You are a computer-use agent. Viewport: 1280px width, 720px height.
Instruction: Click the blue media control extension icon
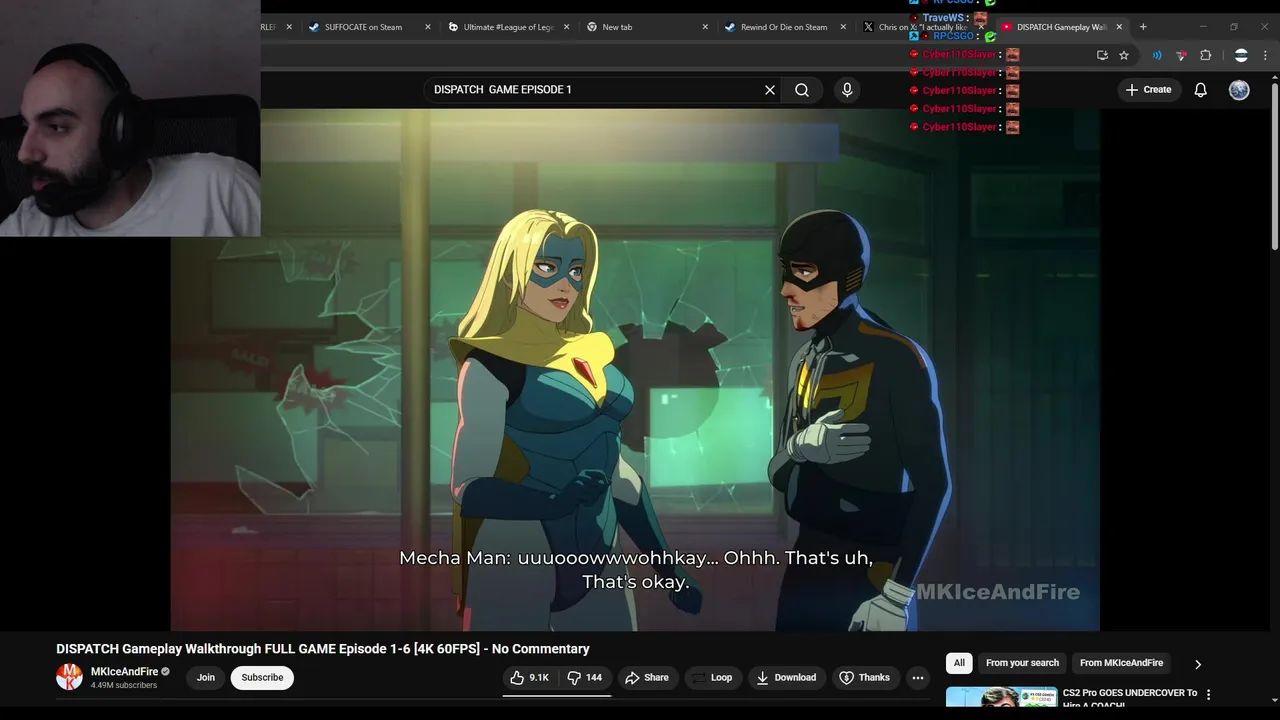point(1157,56)
